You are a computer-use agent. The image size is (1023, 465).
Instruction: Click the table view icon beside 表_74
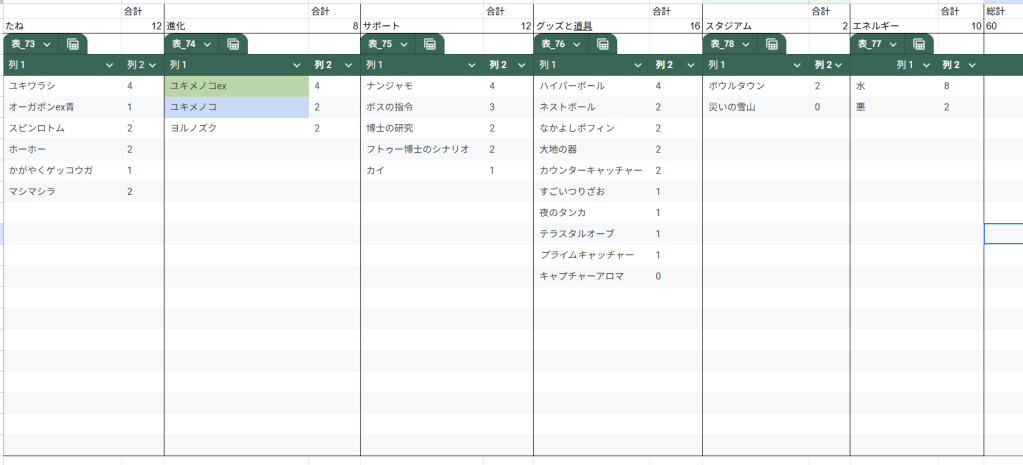232,45
